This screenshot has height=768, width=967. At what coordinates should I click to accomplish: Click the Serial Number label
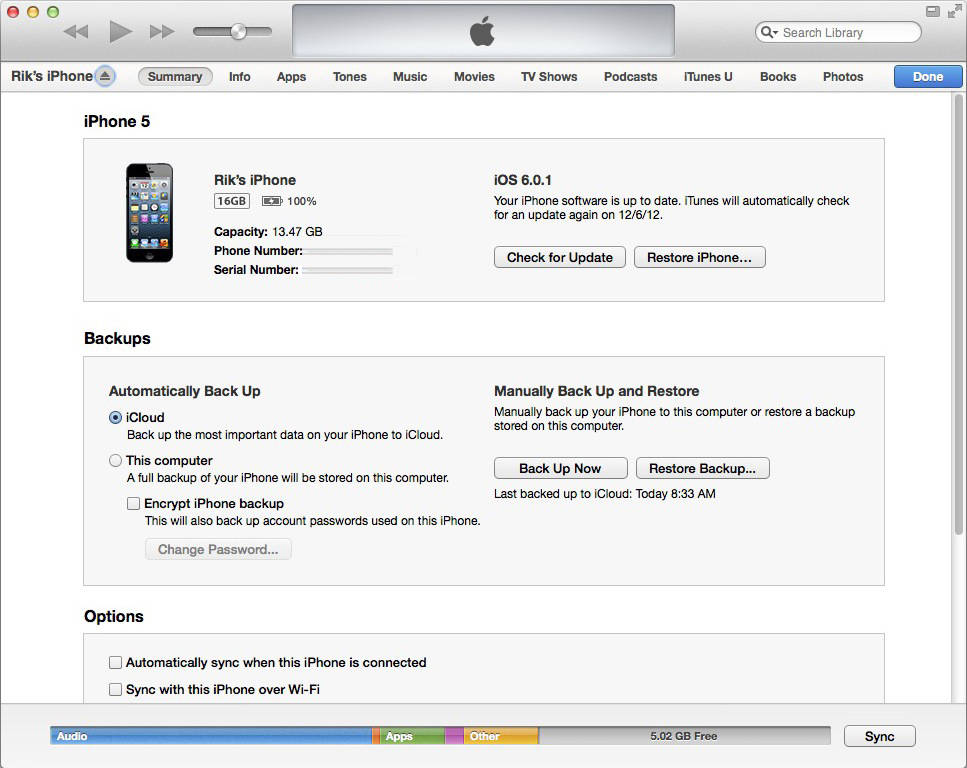point(256,270)
